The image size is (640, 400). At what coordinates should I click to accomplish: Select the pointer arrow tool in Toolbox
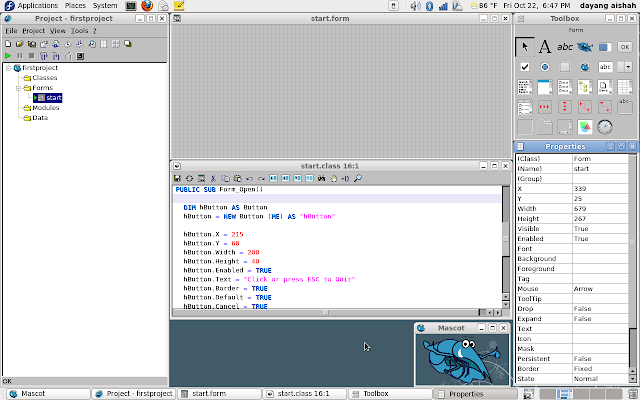(525, 46)
